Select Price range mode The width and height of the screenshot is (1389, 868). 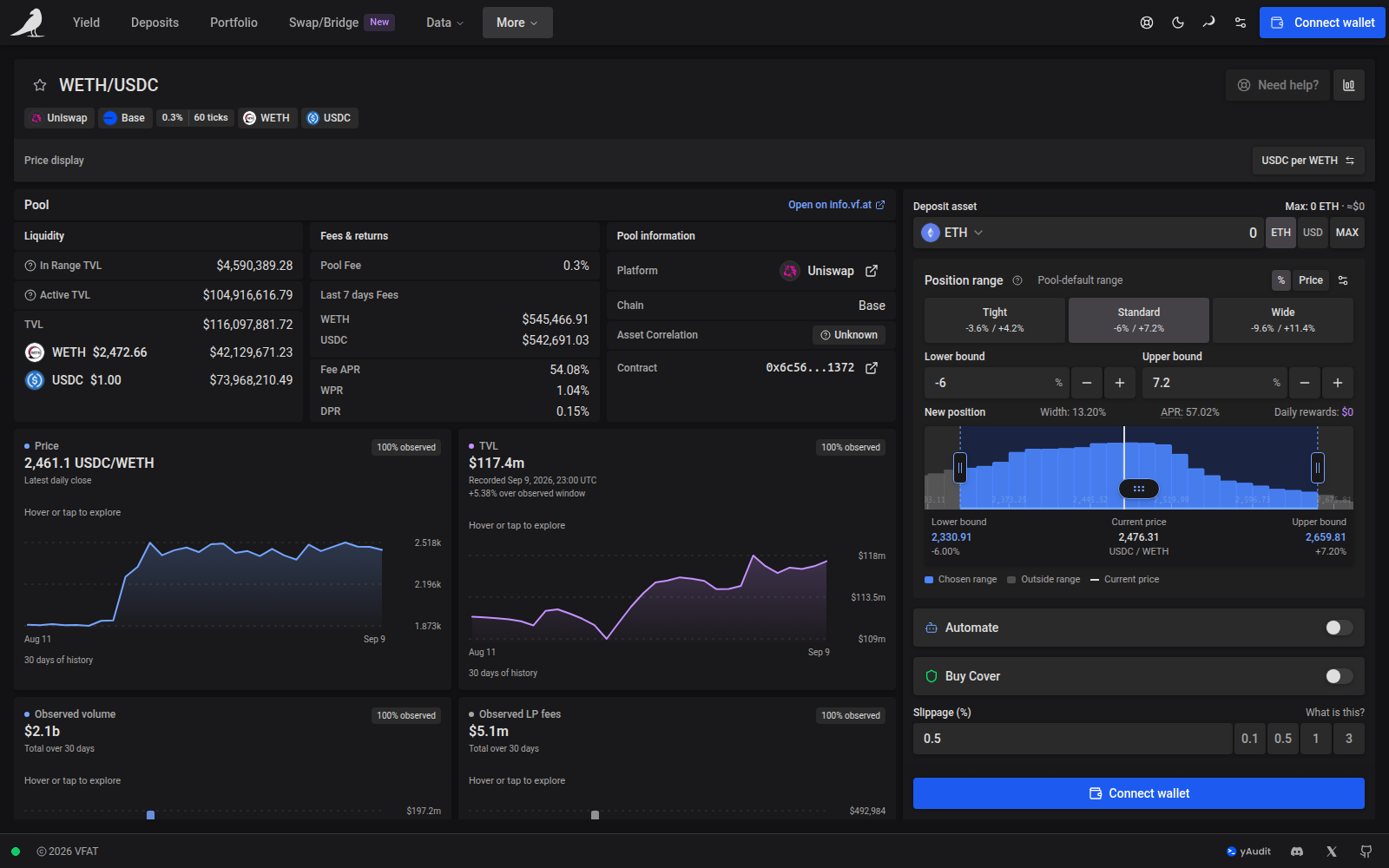1311,280
